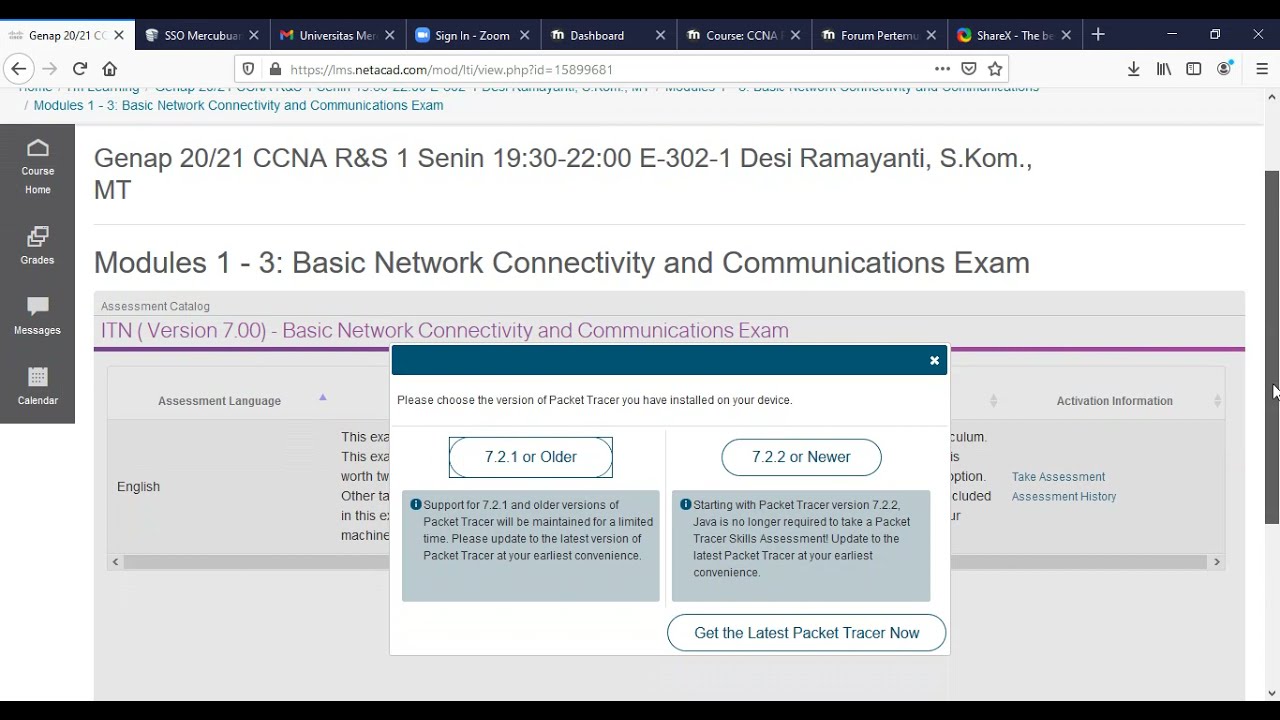The image size is (1280, 720).
Task: Click the table scroll-left arrow
Action: [x=115, y=562]
